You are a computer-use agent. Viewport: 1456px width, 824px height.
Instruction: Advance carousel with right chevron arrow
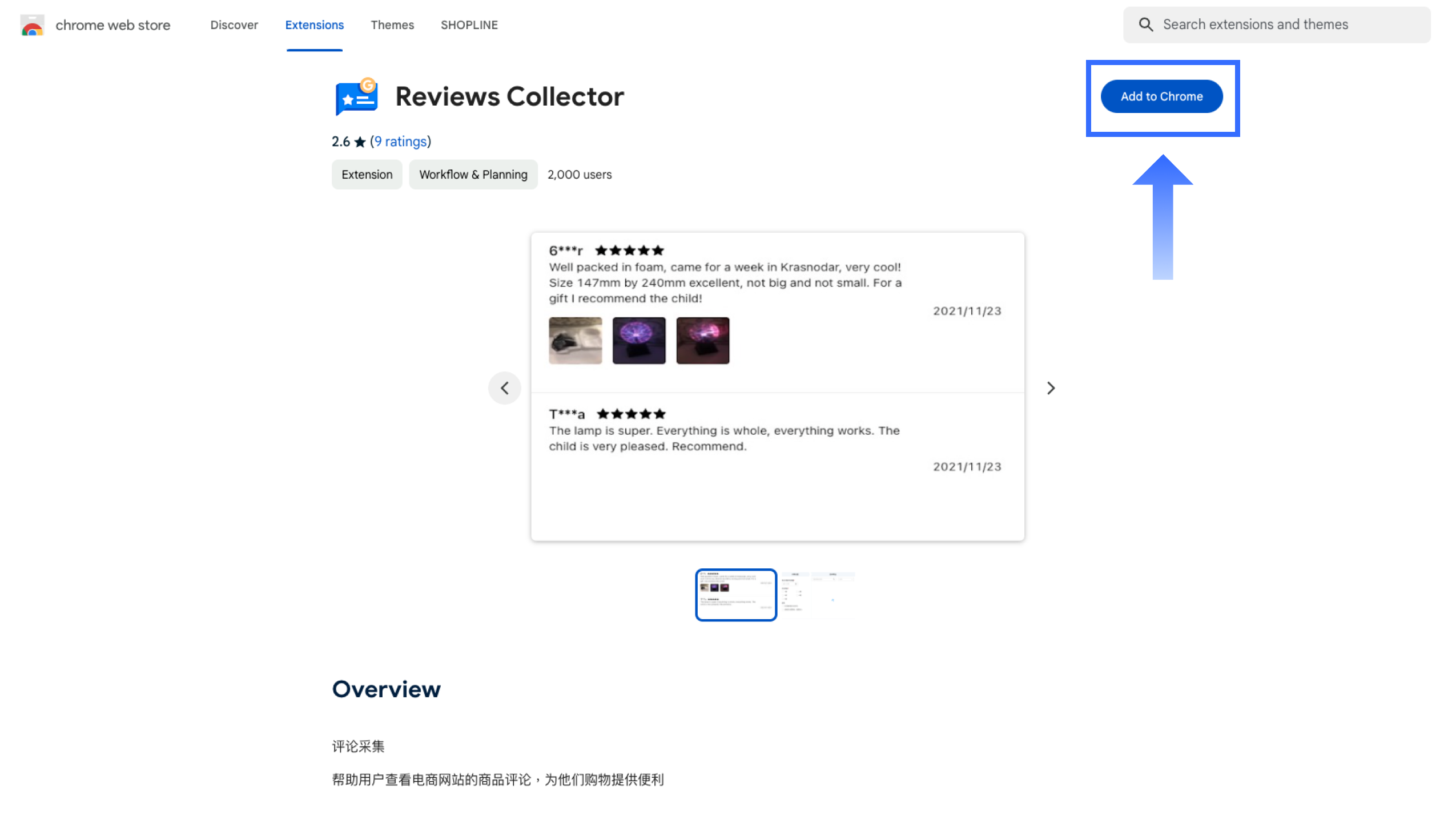[1051, 388]
